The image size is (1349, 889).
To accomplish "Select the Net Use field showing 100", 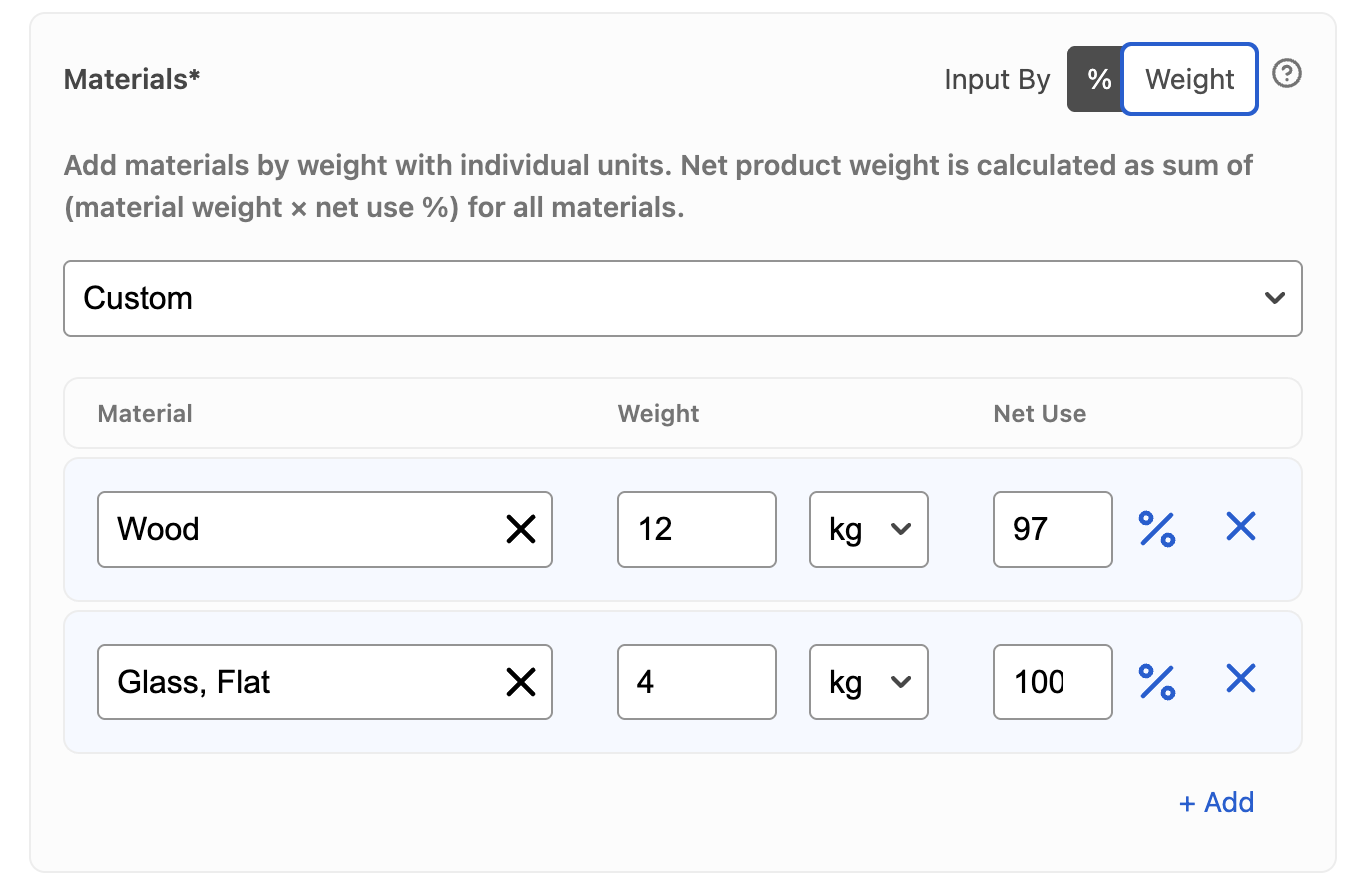I will [x=1053, y=682].
